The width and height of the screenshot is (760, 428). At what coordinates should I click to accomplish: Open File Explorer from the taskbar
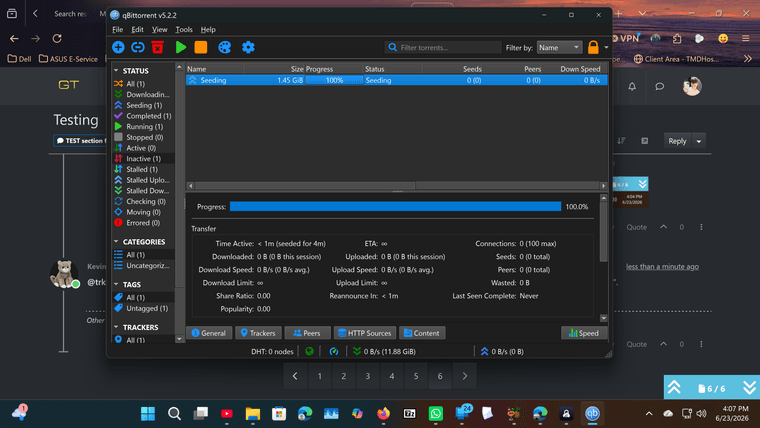tap(253, 413)
